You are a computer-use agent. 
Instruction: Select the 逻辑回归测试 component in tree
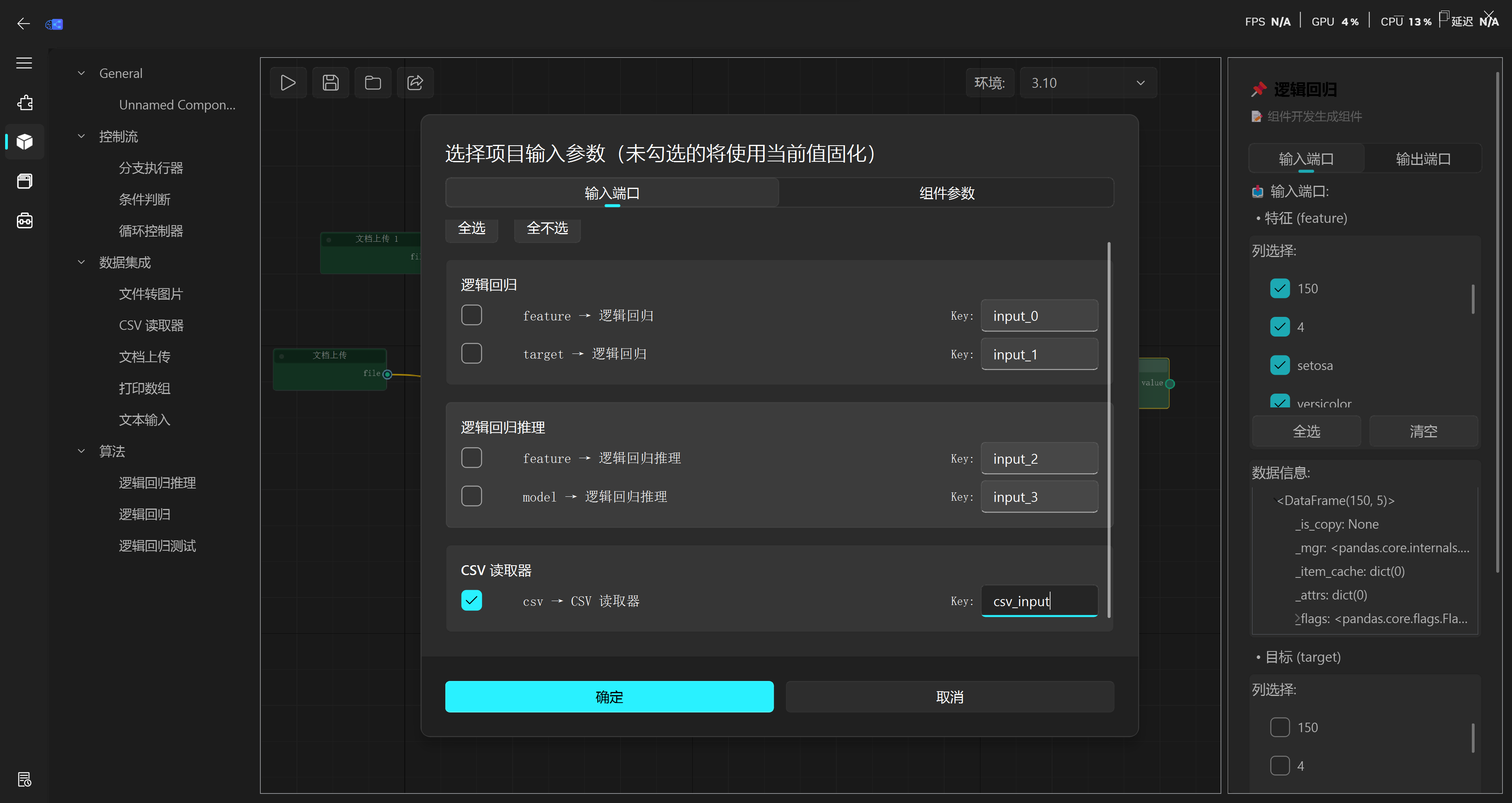tap(157, 546)
